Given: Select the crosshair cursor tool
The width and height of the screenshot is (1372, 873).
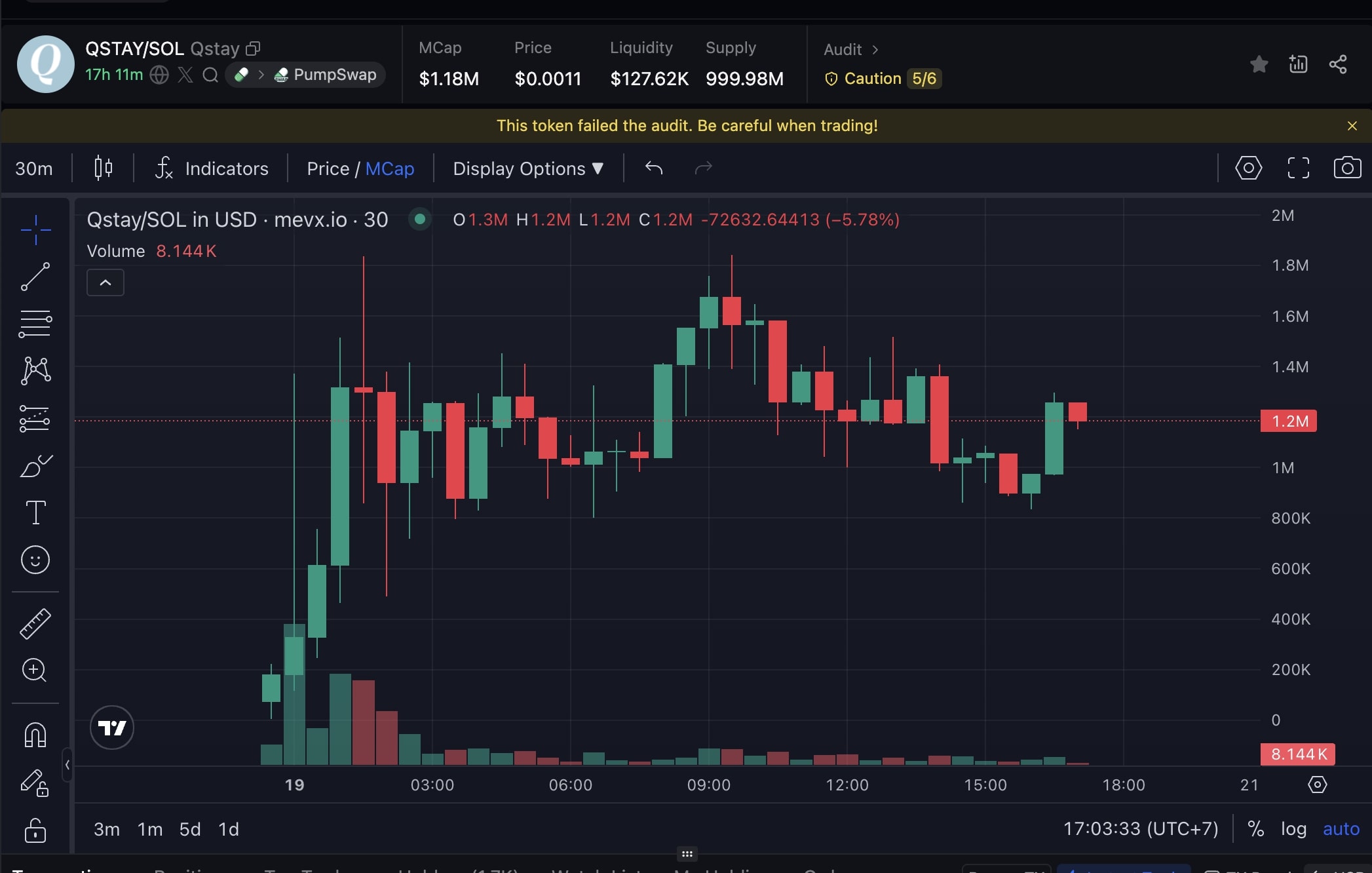Looking at the screenshot, I should click(x=35, y=230).
